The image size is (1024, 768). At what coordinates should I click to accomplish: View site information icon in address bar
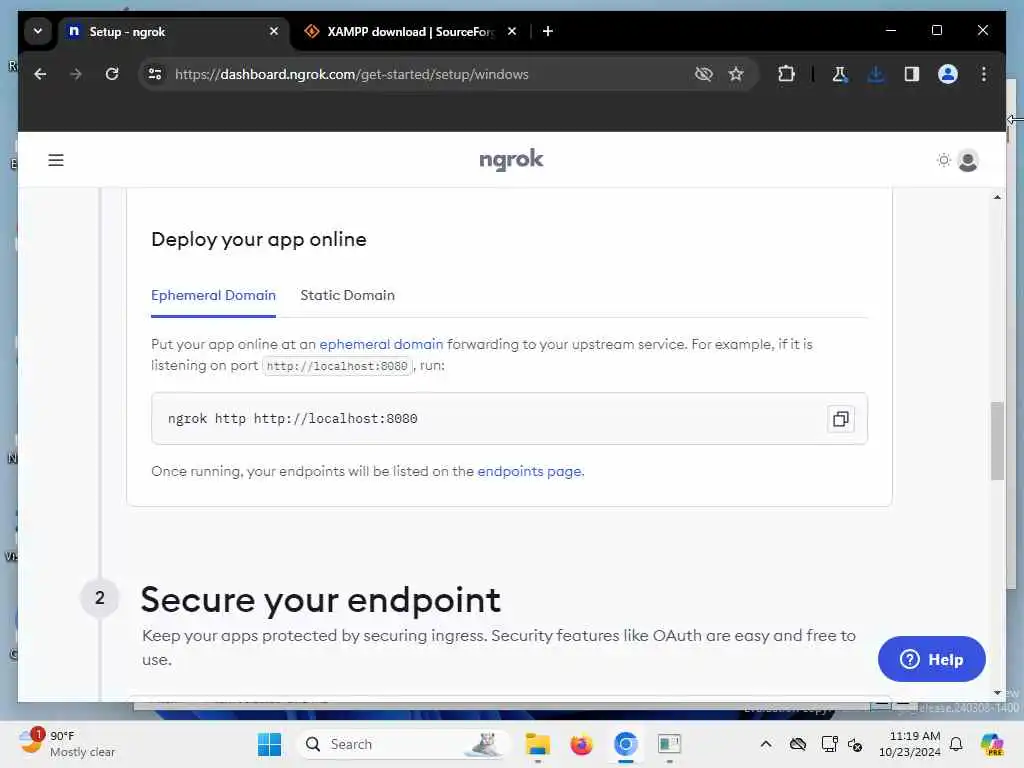[x=155, y=74]
